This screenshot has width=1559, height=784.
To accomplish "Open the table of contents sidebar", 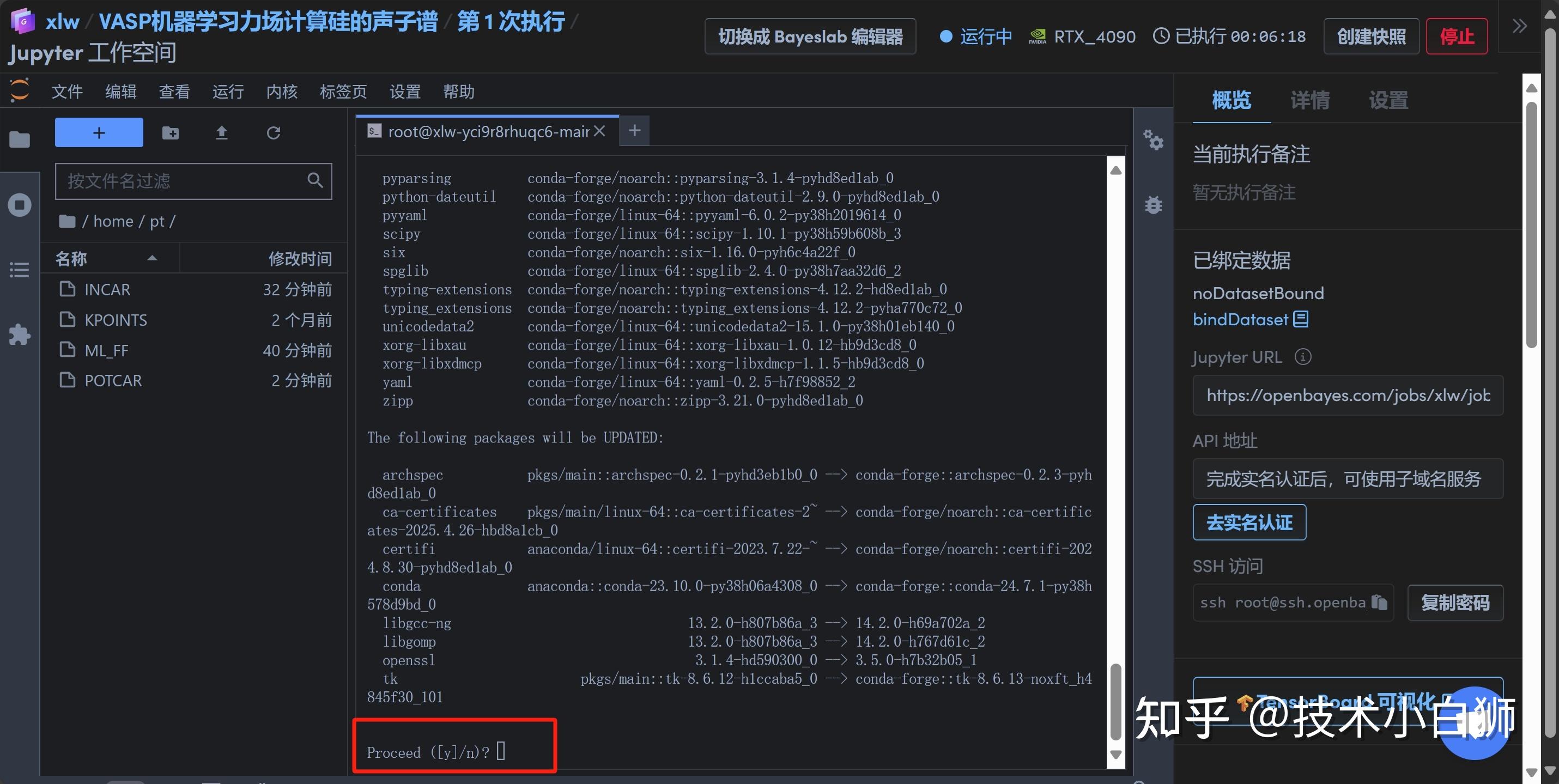I will point(20,270).
